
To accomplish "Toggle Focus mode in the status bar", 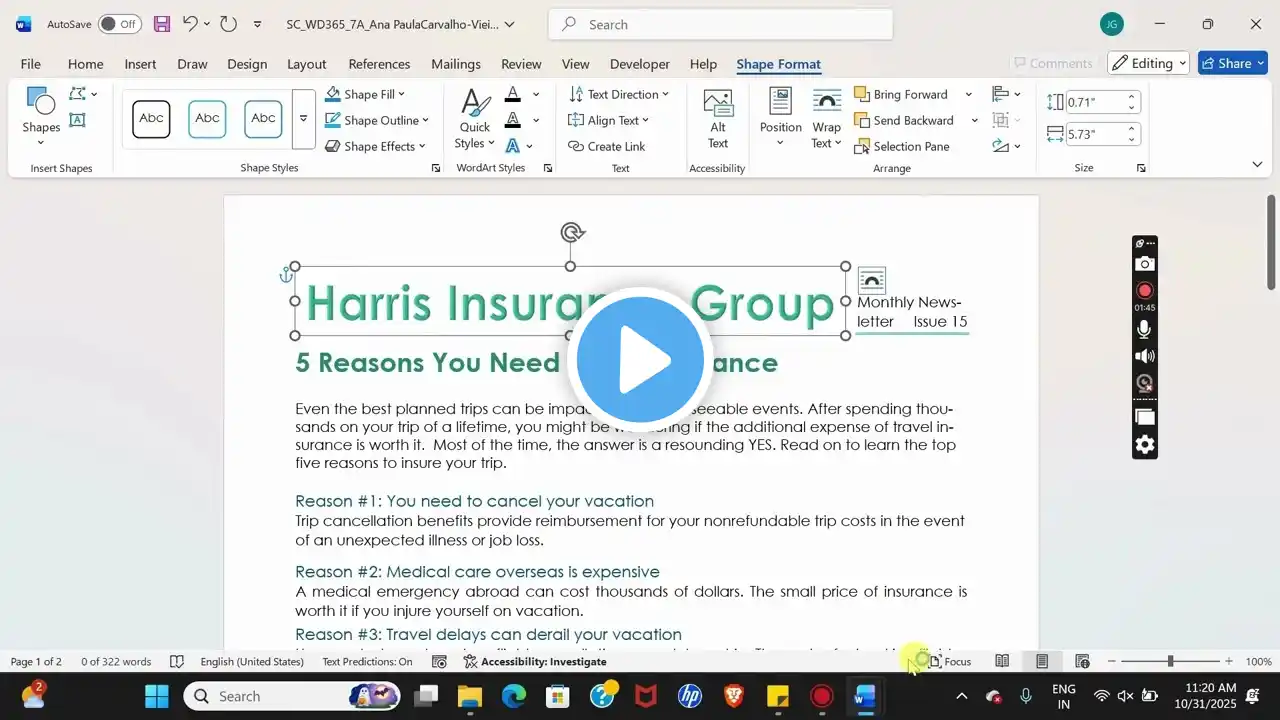I will point(950,661).
